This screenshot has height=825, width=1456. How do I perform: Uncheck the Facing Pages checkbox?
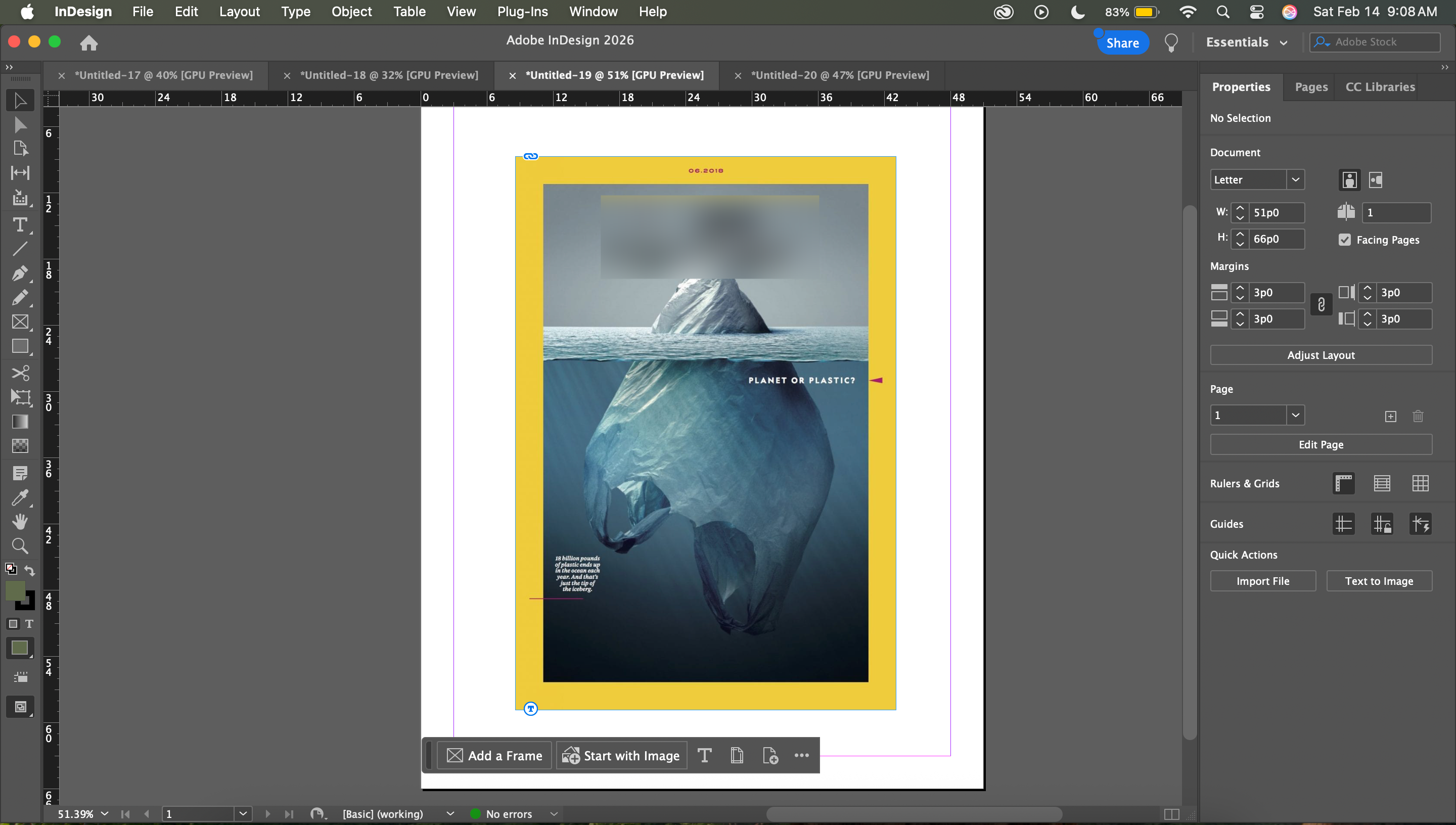tap(1344, 240)
